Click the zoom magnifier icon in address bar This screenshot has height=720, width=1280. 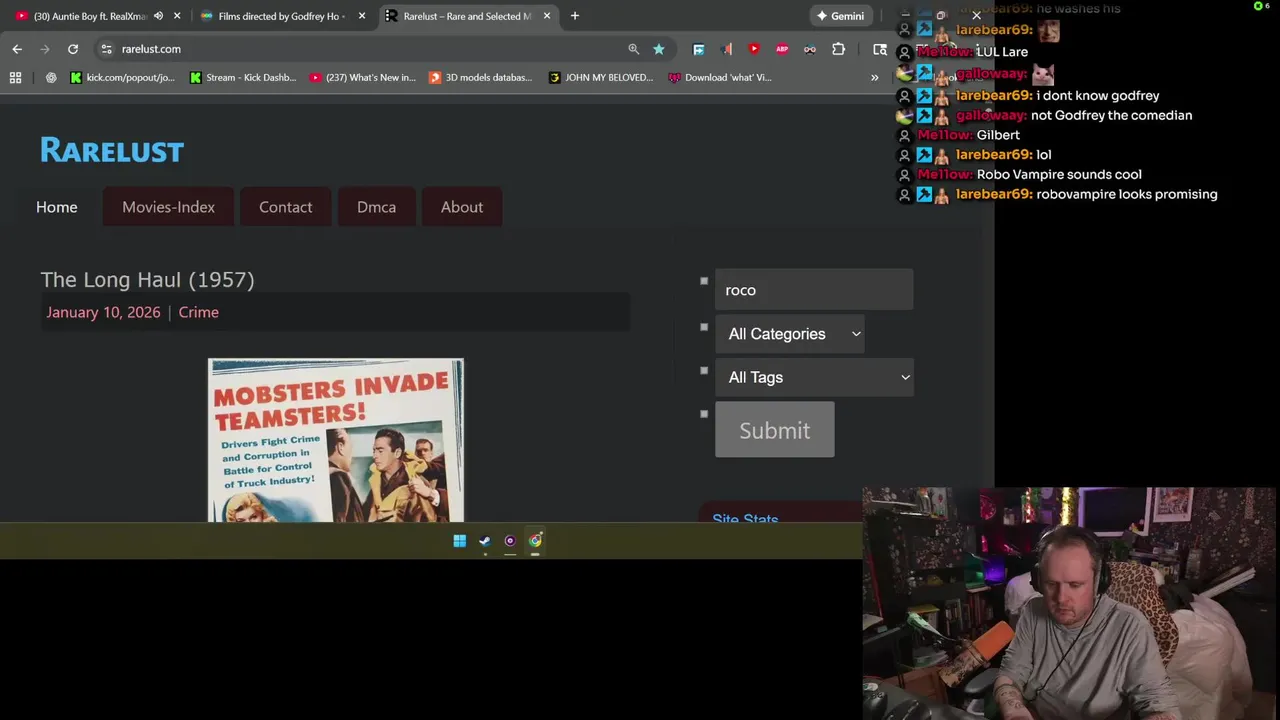click(x=633, y=49)
